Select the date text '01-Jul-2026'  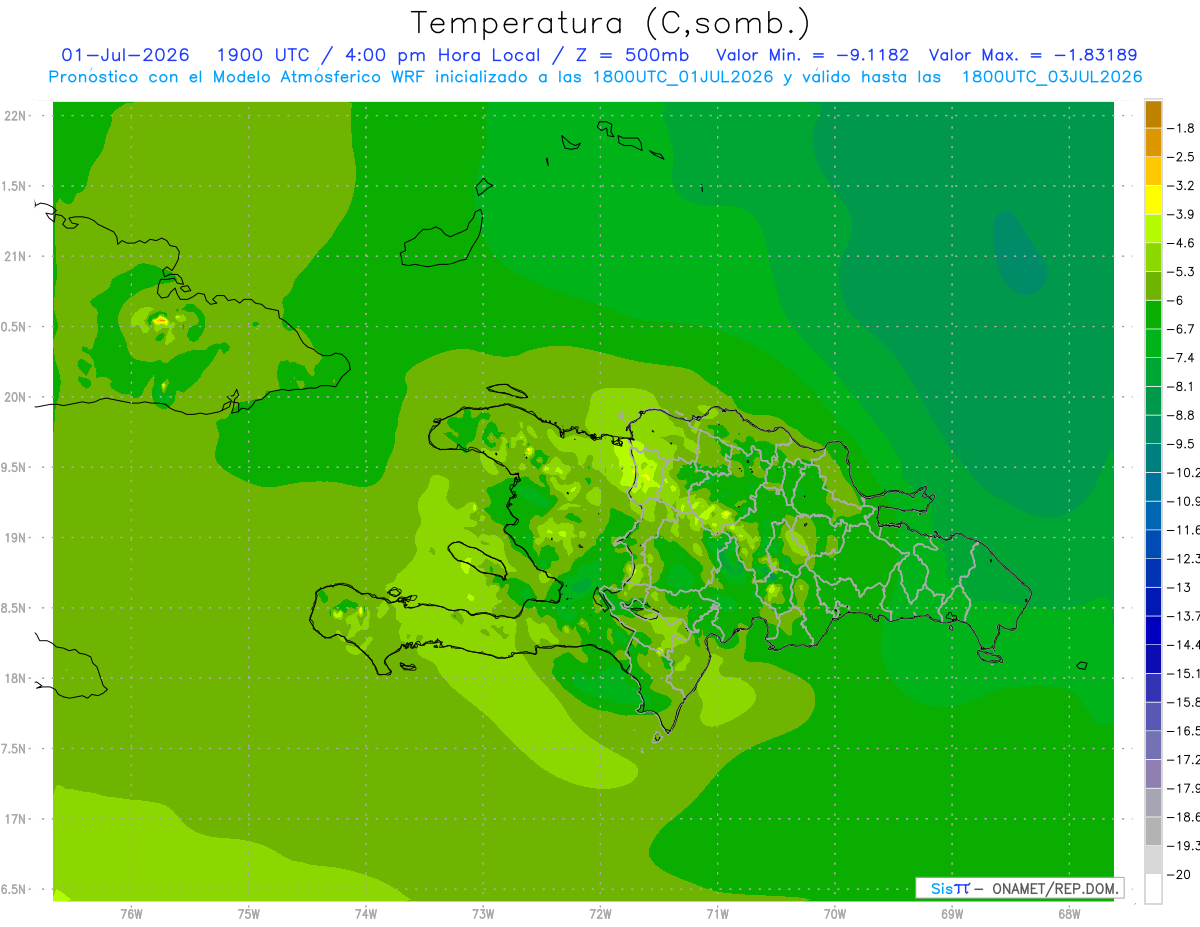[x=125, y=55]
